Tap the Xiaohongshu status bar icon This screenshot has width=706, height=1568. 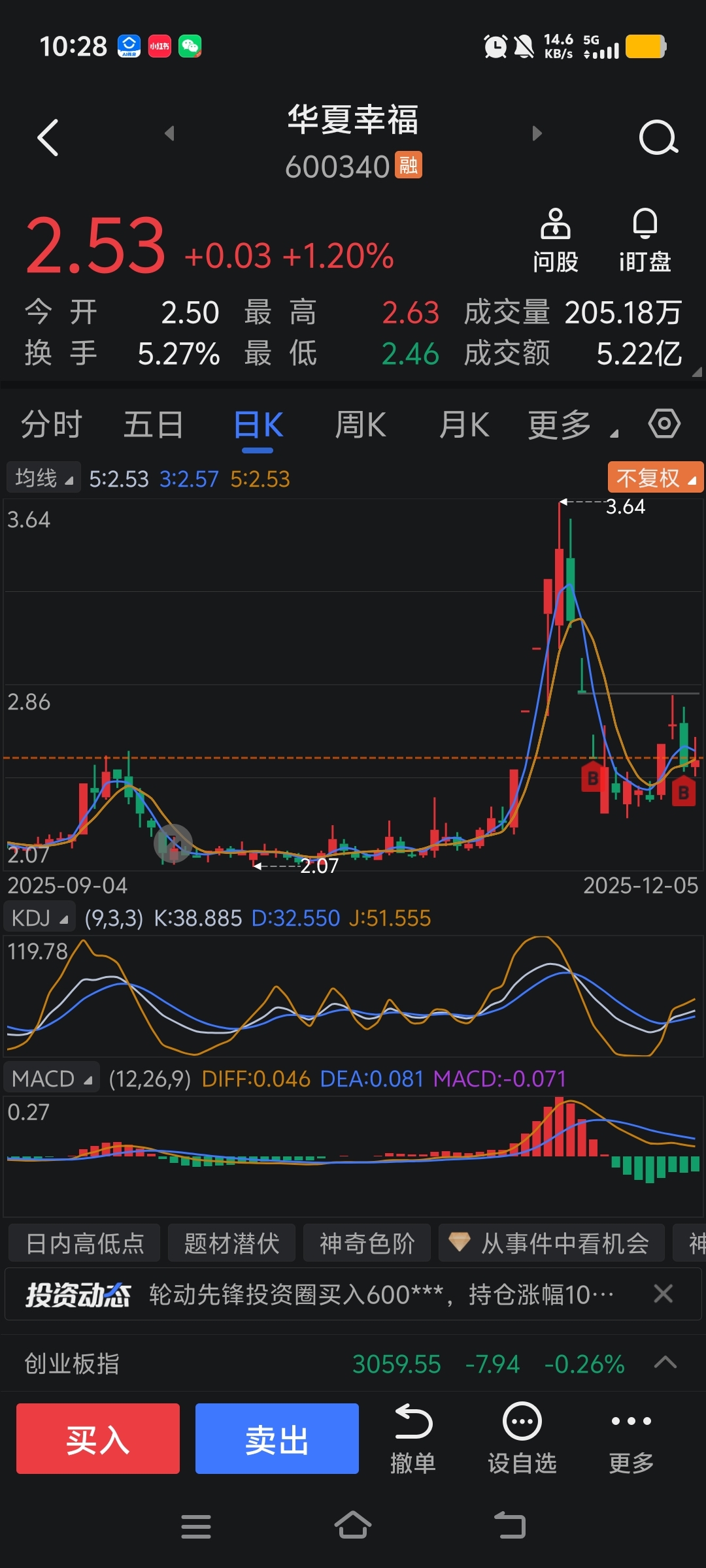pos(160,46)
